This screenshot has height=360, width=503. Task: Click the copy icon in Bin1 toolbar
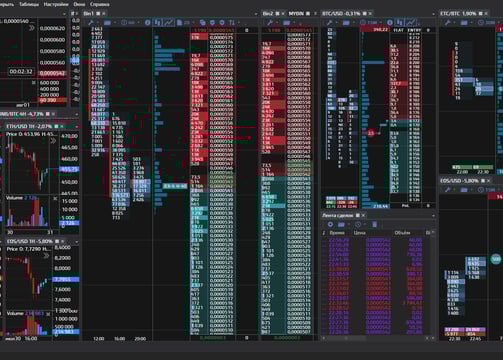pyautogui.click(x=202, y=22)
